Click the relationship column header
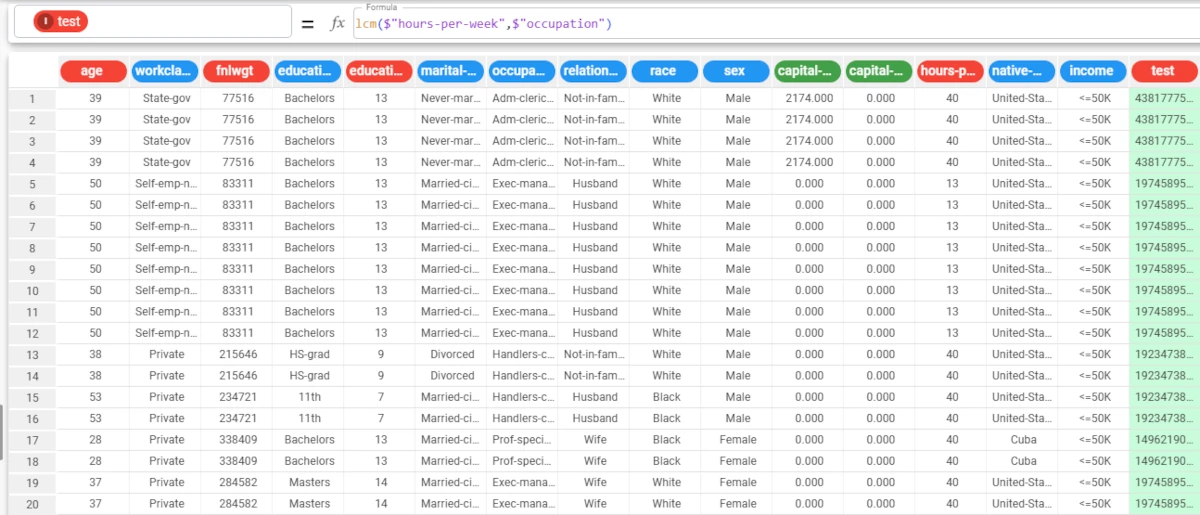Viewport: 1200px width, 515px height. (593, 71)
